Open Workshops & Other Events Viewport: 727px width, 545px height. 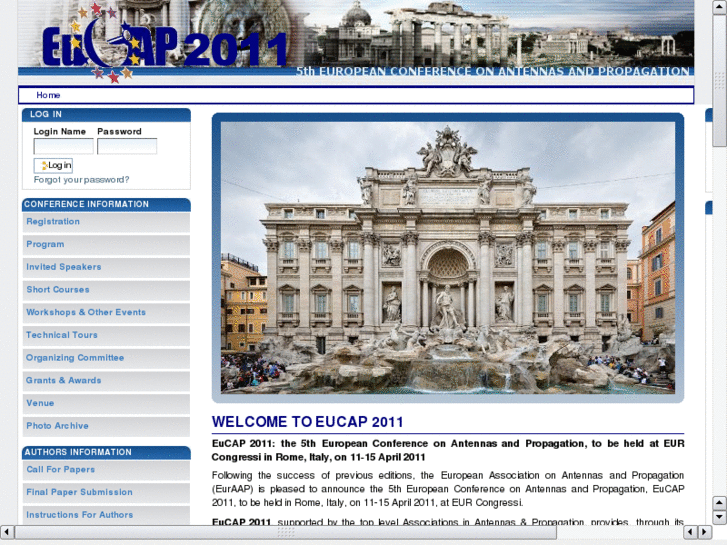tap(106, 313)
